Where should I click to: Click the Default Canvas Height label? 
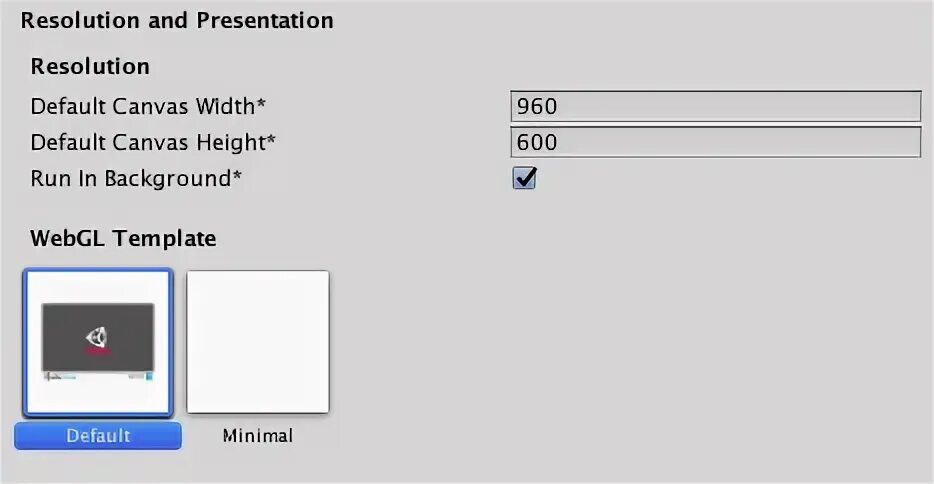click(148, 142)
